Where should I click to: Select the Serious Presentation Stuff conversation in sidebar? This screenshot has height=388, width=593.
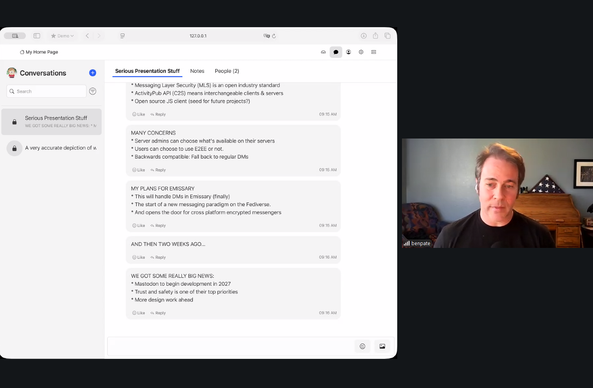click(51, 122)
